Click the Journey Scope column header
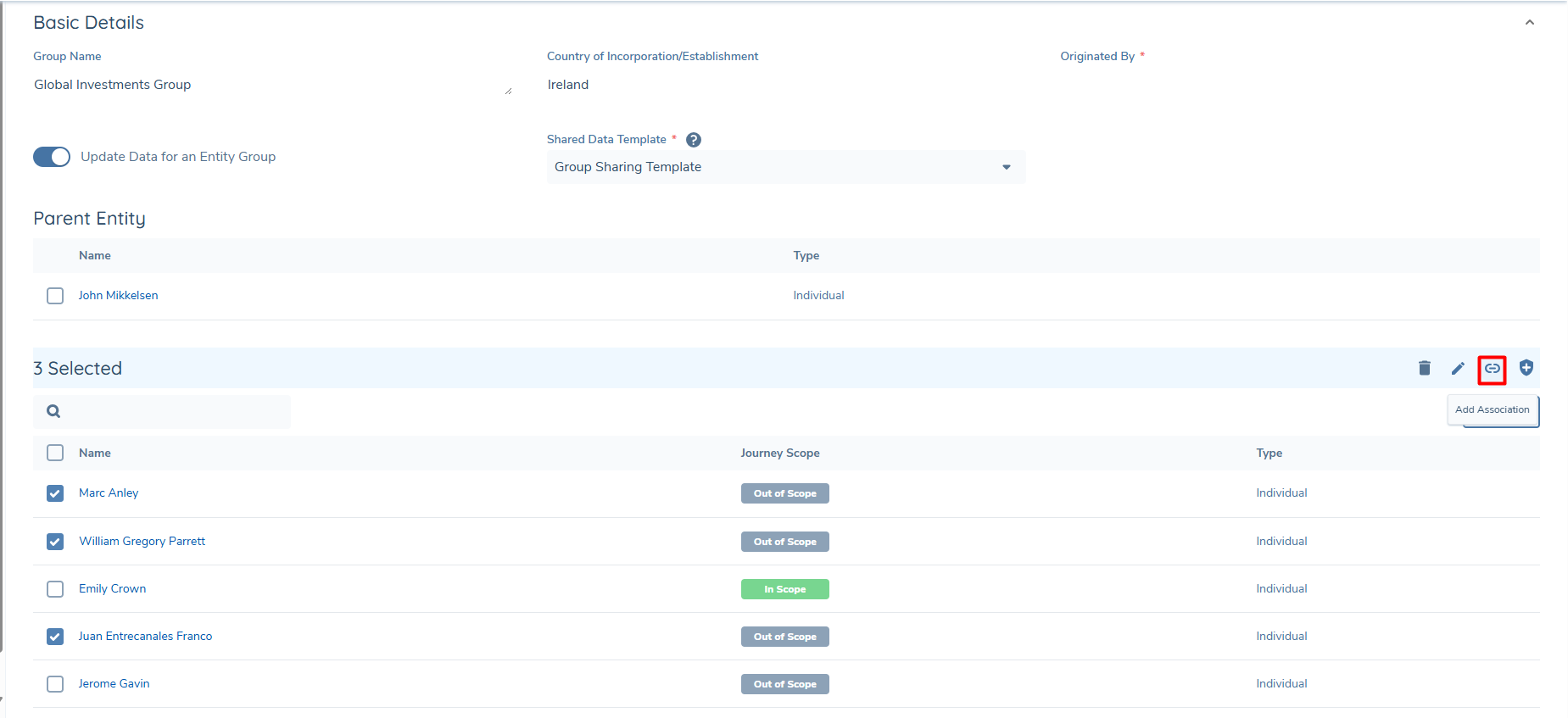 click(x=779, y=453)
